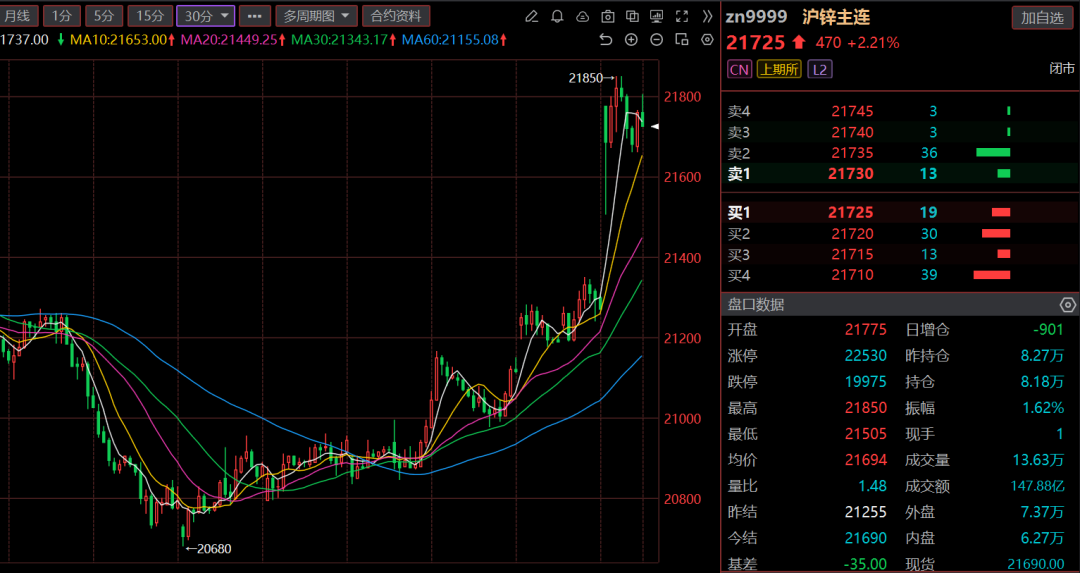Viewport: 1080px width, 573px height.
Task: Click the white current-price marker arrow
Action: [654, 127]
